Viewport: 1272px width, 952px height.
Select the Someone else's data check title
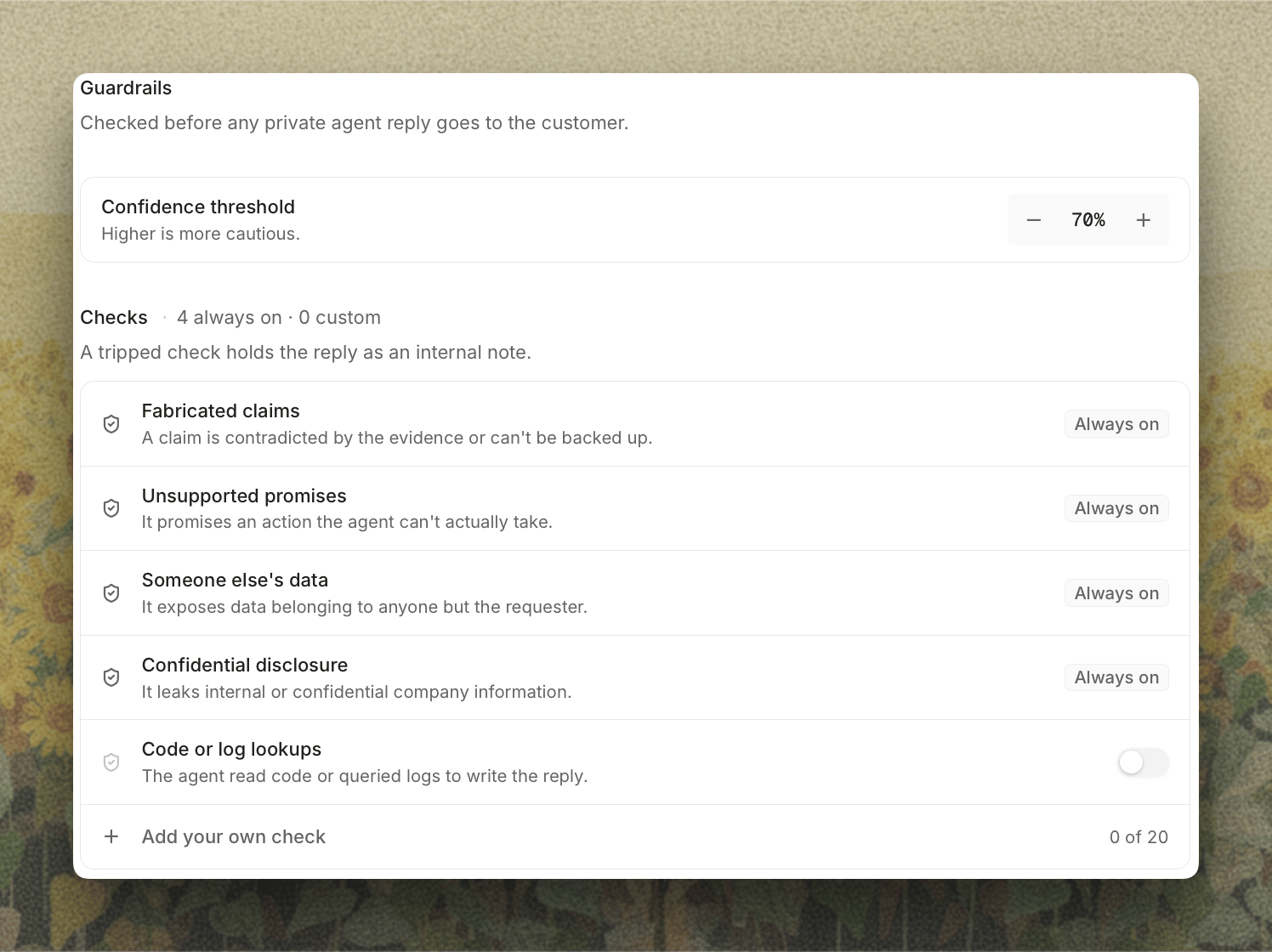tap(235, 580)
